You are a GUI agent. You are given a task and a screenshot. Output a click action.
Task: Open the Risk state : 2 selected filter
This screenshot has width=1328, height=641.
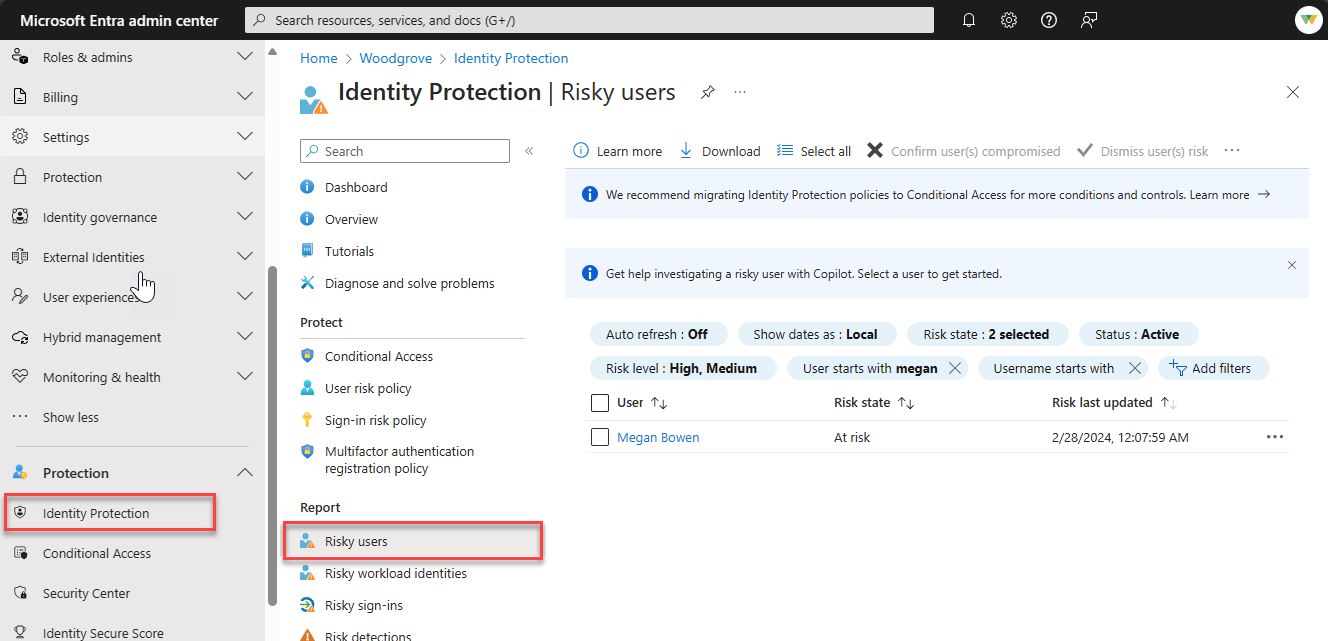[x=987, y=334]
